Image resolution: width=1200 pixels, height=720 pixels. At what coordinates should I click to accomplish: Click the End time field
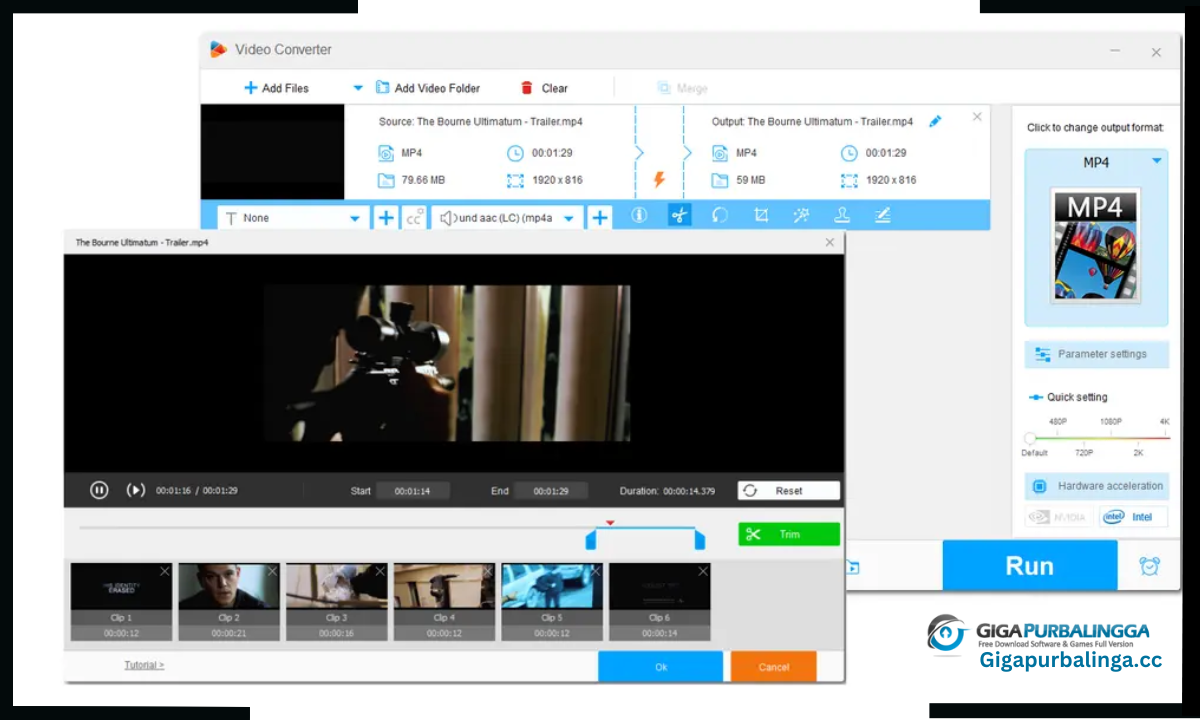(551, 491)
